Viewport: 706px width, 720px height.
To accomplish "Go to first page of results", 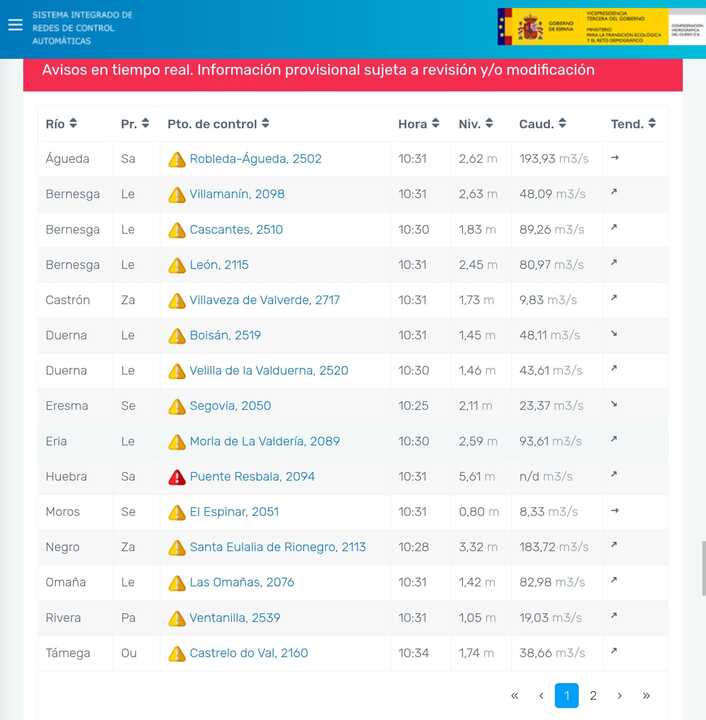I will click(x=515, y=696).
